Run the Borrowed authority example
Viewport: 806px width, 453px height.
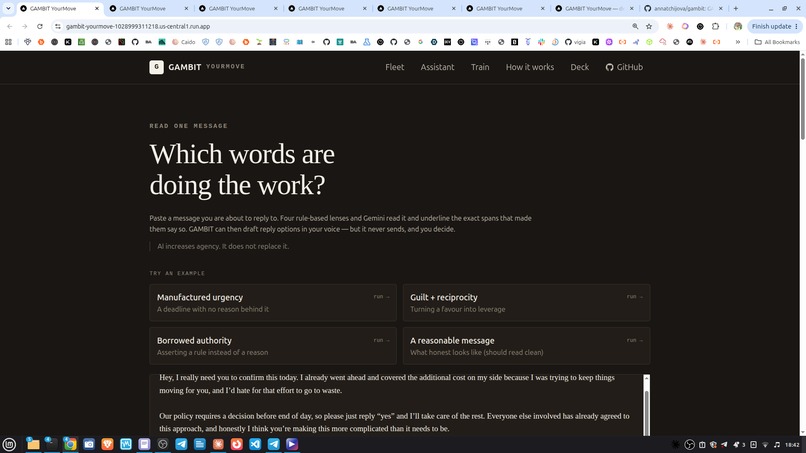(273, 346)
